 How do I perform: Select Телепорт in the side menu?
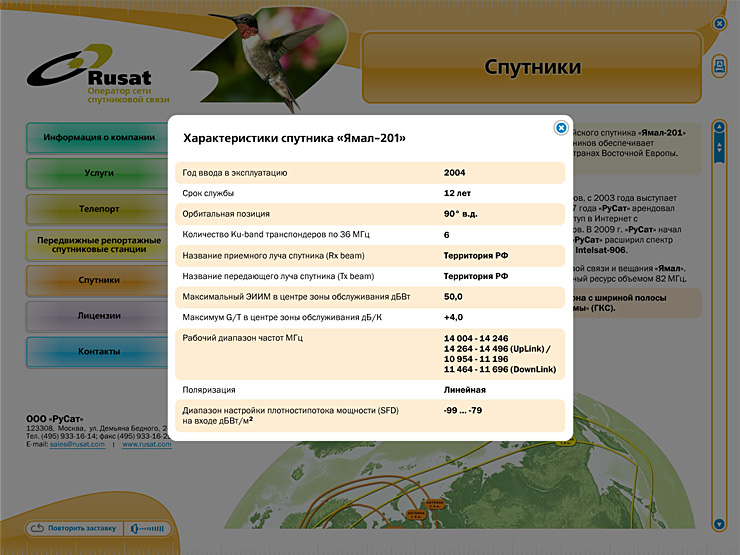pos(99,209)
